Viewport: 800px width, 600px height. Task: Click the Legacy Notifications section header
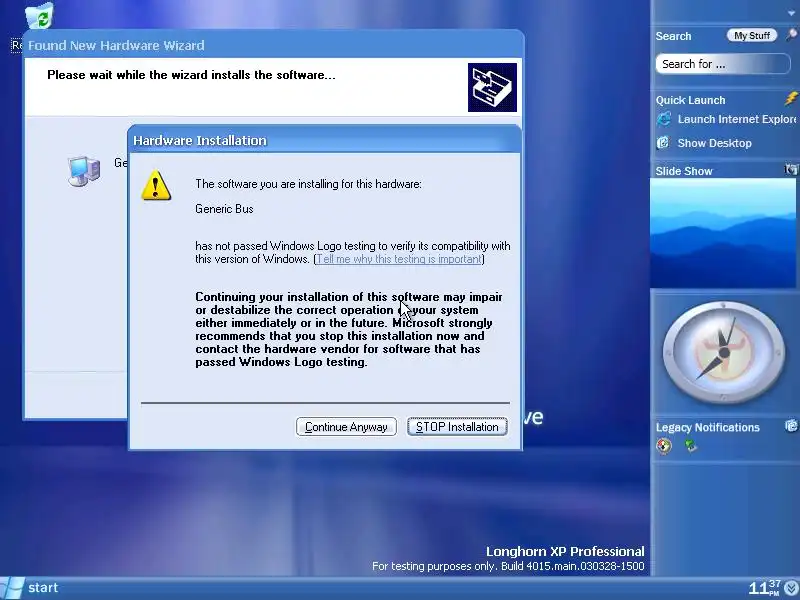(707, 428)
